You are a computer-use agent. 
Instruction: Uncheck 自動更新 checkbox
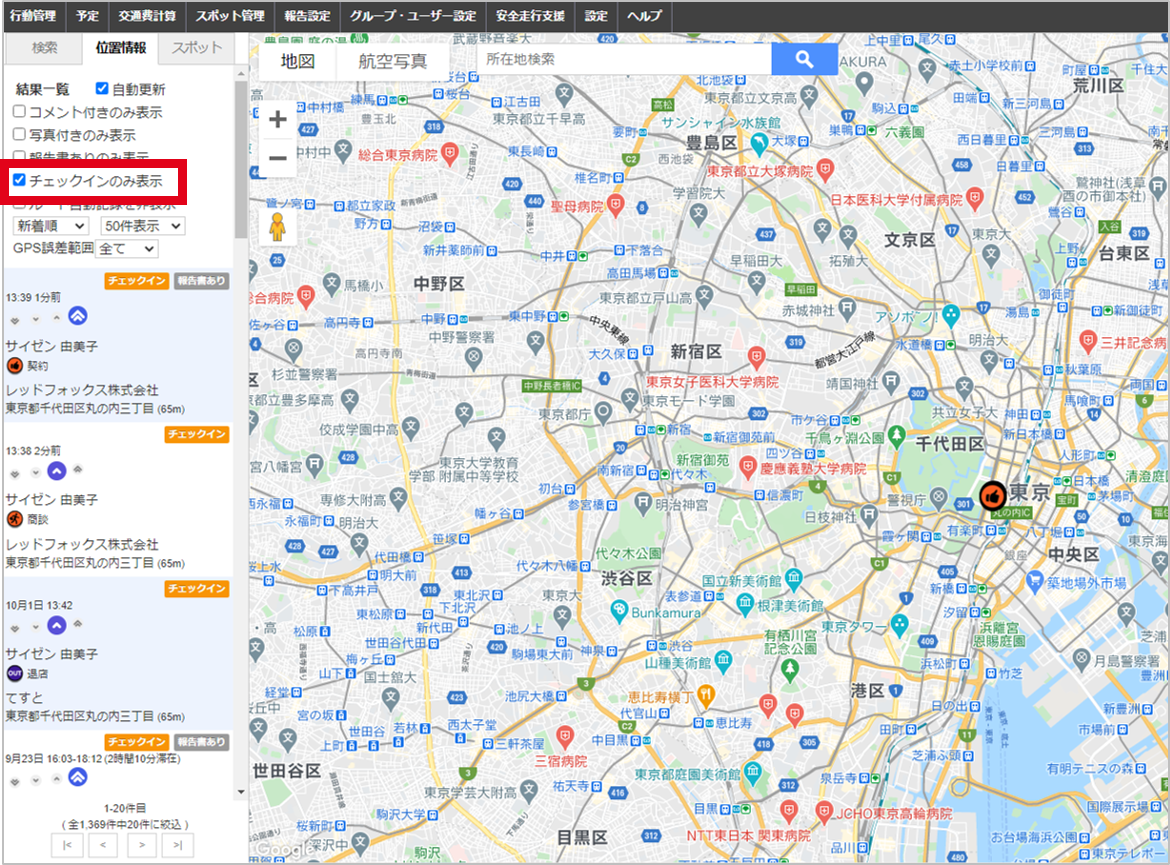click(102, 89)
